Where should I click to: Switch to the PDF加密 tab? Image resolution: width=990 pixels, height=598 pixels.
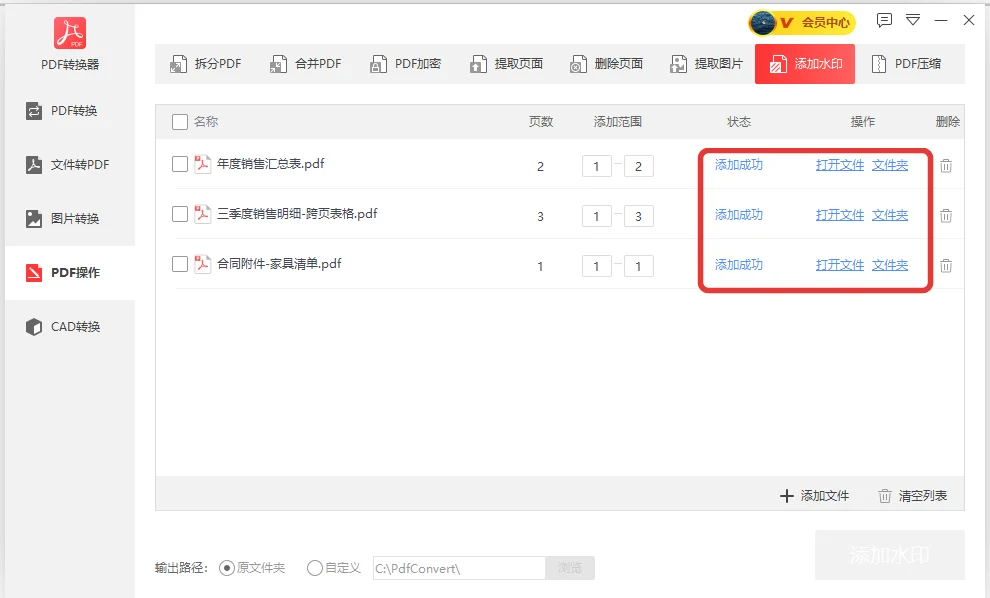tap(405, 64)
